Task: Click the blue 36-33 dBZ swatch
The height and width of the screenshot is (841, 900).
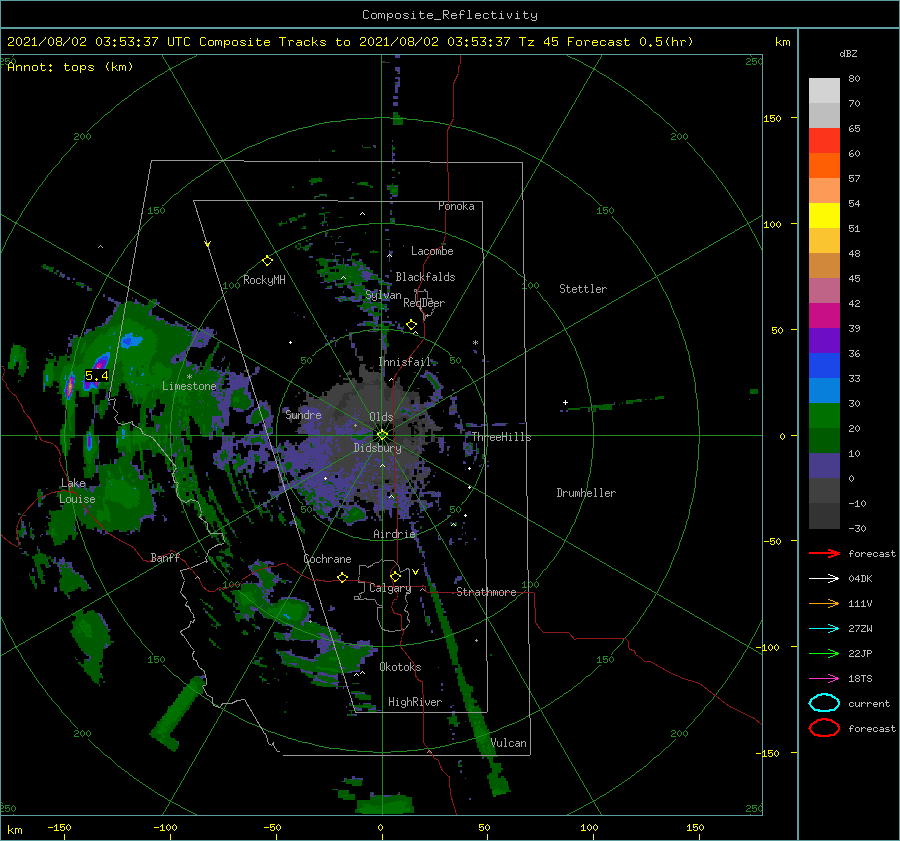Action: [x=824, y=366]
